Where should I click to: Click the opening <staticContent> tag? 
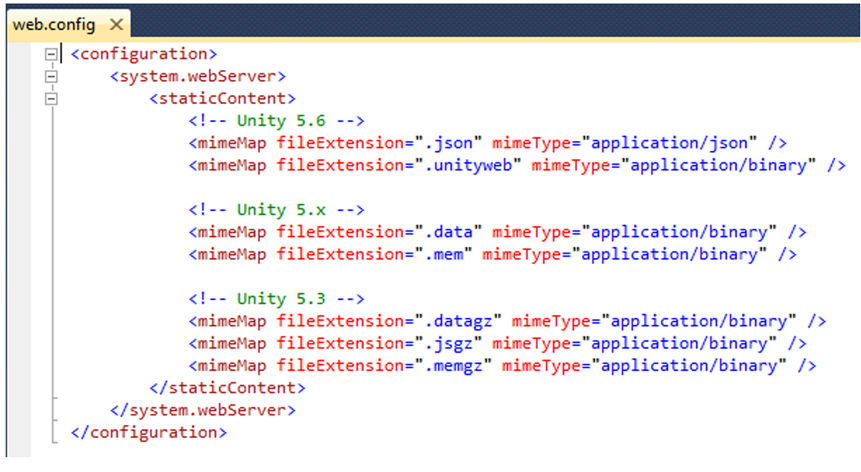pos(222,99)
